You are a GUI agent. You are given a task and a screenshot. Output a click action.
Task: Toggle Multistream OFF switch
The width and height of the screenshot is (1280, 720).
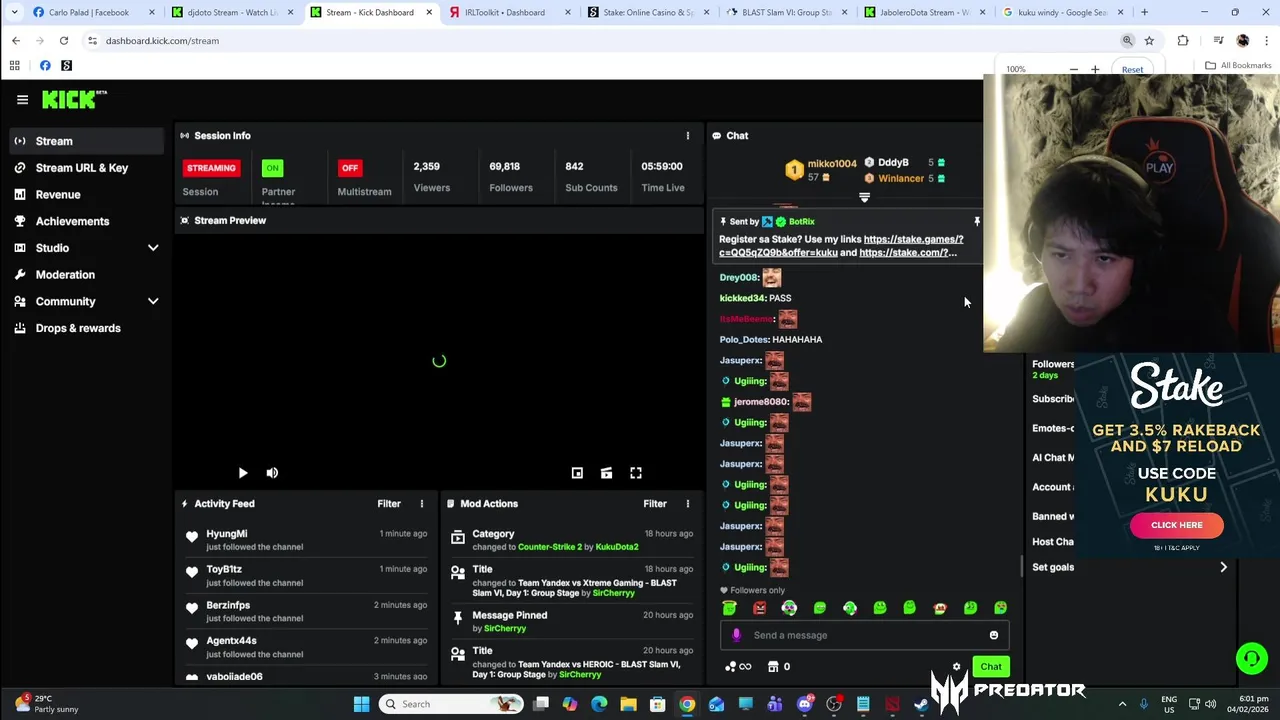click(x=349, y=168)
